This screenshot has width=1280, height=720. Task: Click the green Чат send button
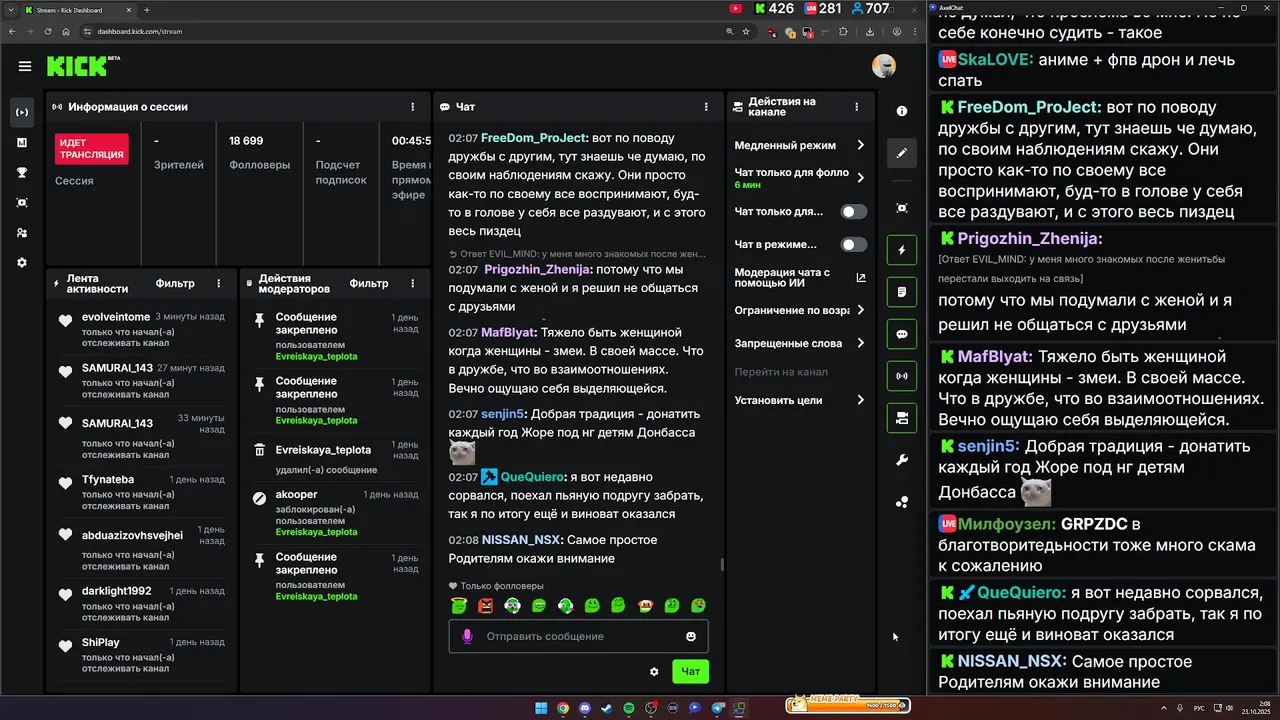(x=690, y=671)
